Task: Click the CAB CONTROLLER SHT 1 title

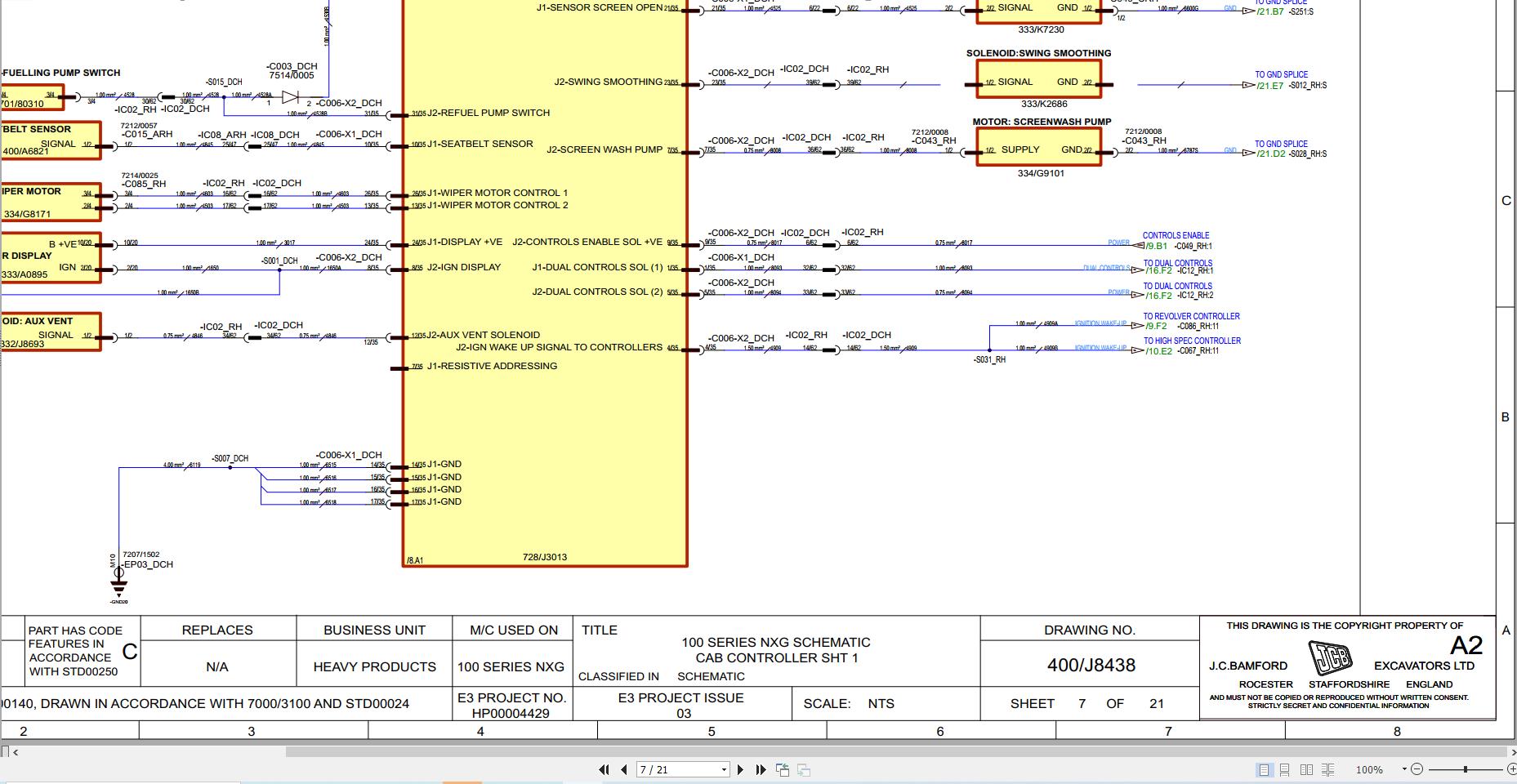Action: coord(777,658)
